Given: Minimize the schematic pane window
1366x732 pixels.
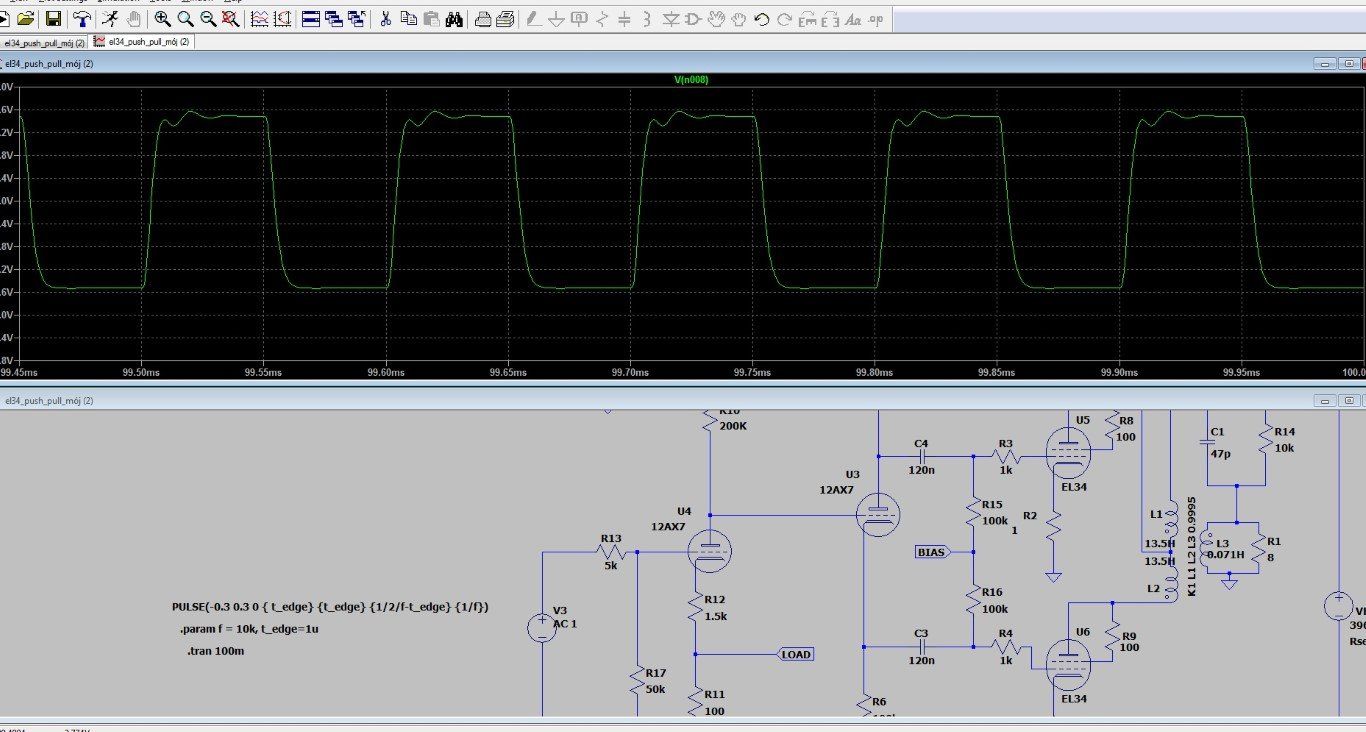Looking at the screenshot, I should pyautogui.click(x=1324, y=400).
